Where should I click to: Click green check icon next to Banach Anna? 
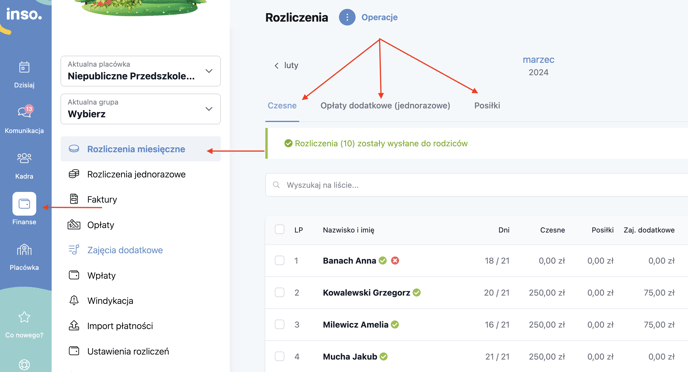tap(383, 261)
